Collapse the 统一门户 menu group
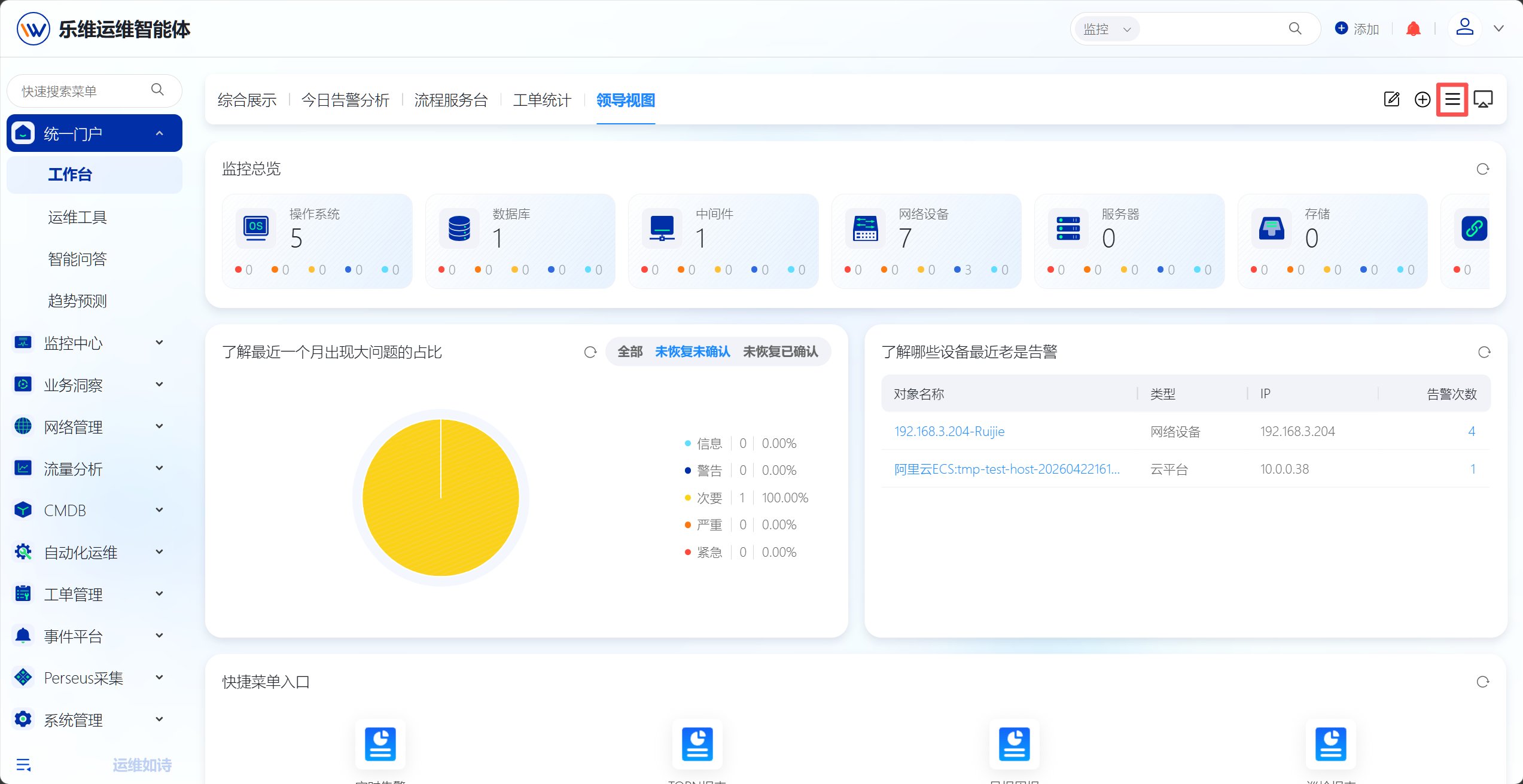The width and height of the screenshot is (1523, 784). (95, 133)
